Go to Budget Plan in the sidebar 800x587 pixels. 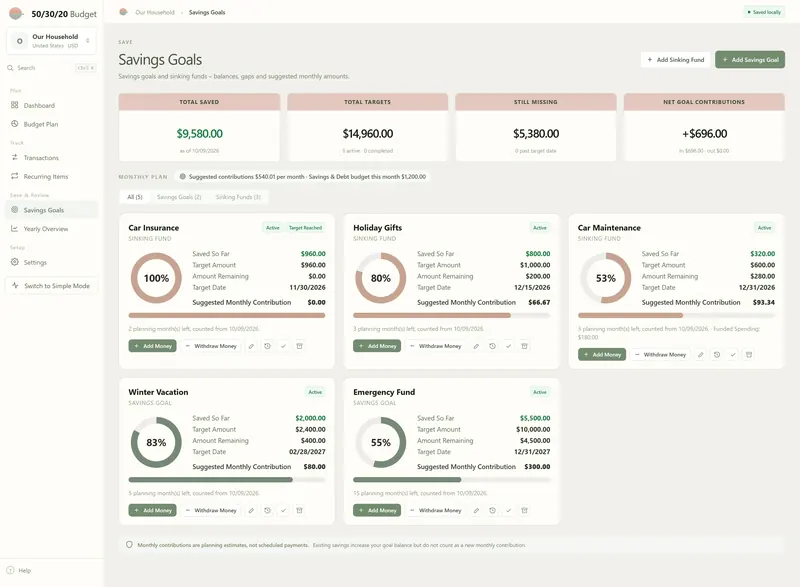52,124
